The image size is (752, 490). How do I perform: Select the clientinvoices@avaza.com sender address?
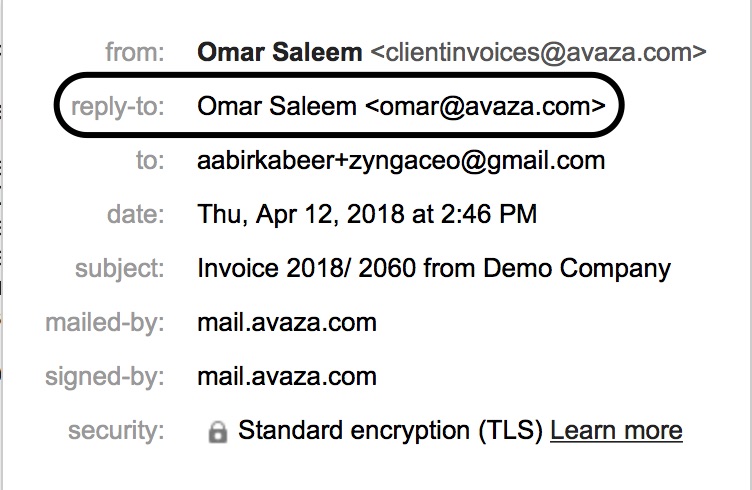point(539,52)
